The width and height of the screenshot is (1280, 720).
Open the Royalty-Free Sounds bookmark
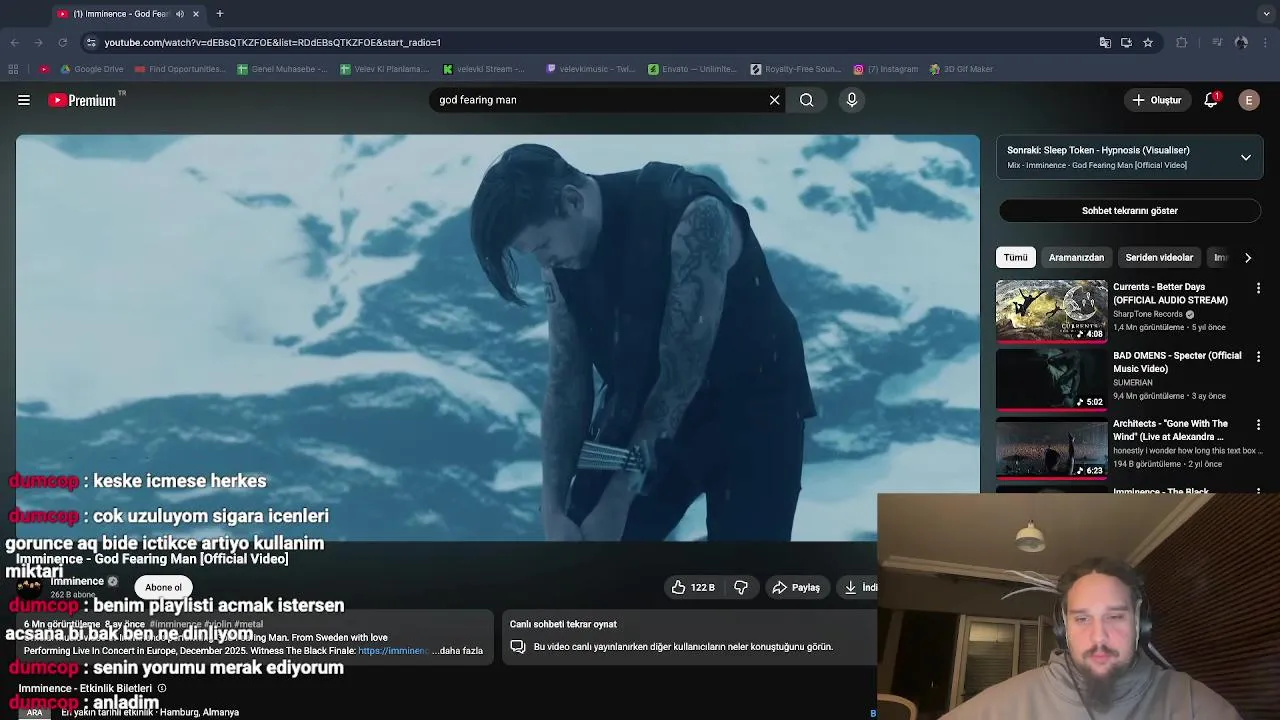(x=796, y=69)
